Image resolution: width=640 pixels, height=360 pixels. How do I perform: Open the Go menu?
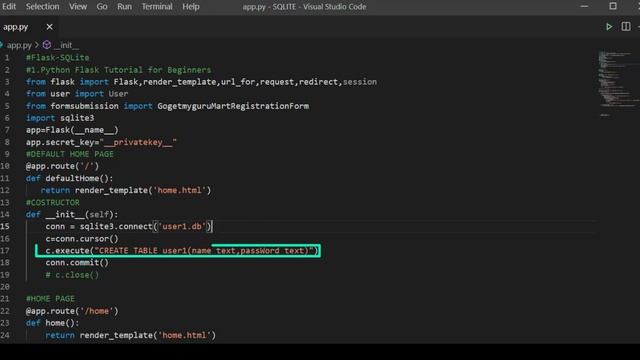point(102,7)
